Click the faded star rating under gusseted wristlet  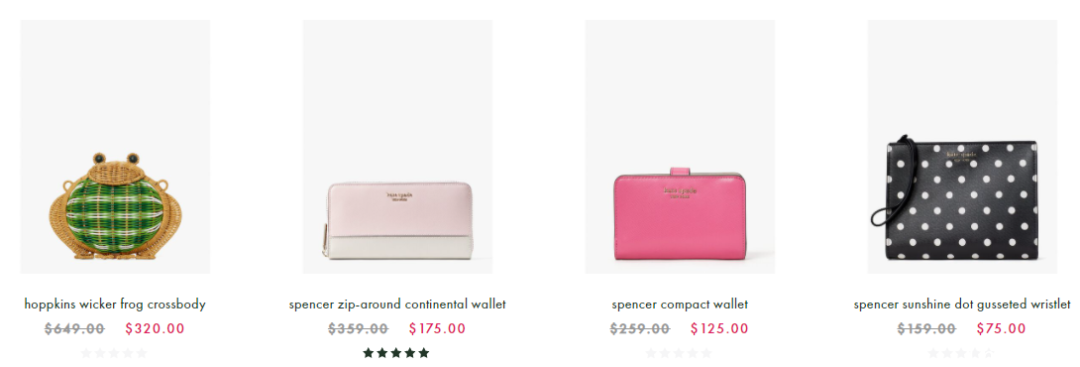pyautogui.click(x=961, y=353)
